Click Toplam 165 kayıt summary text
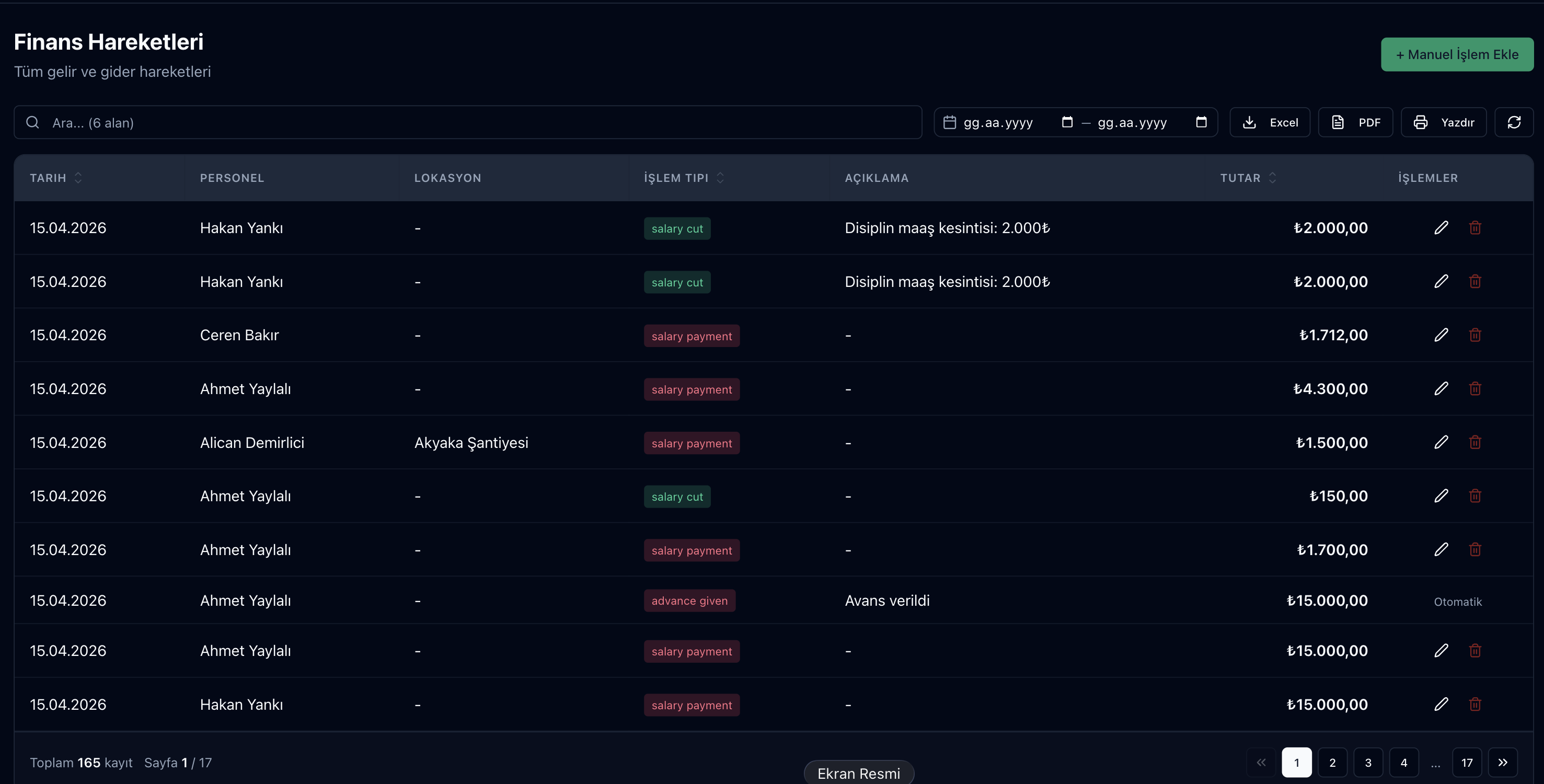The height and width of the screenshot is (784, 1544). tap(81, 763)
